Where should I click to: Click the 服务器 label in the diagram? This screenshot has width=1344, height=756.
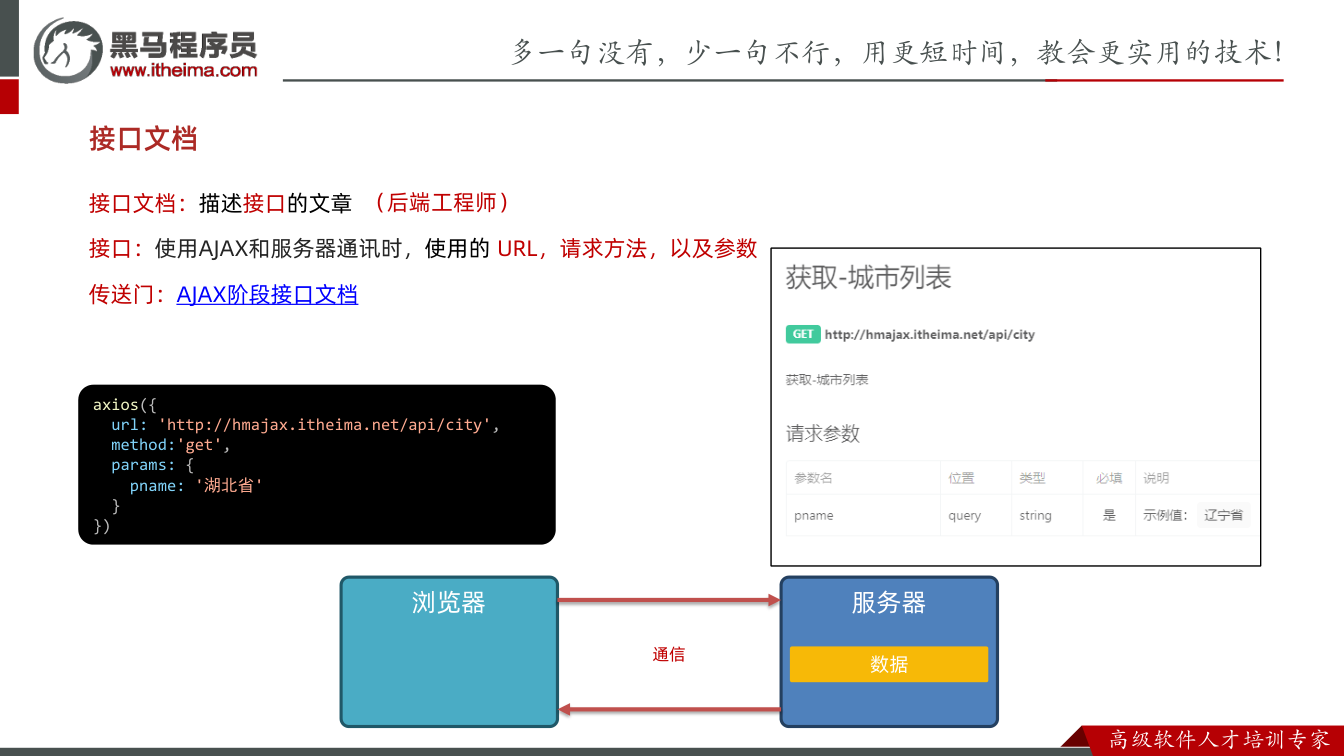pos(889,603)
